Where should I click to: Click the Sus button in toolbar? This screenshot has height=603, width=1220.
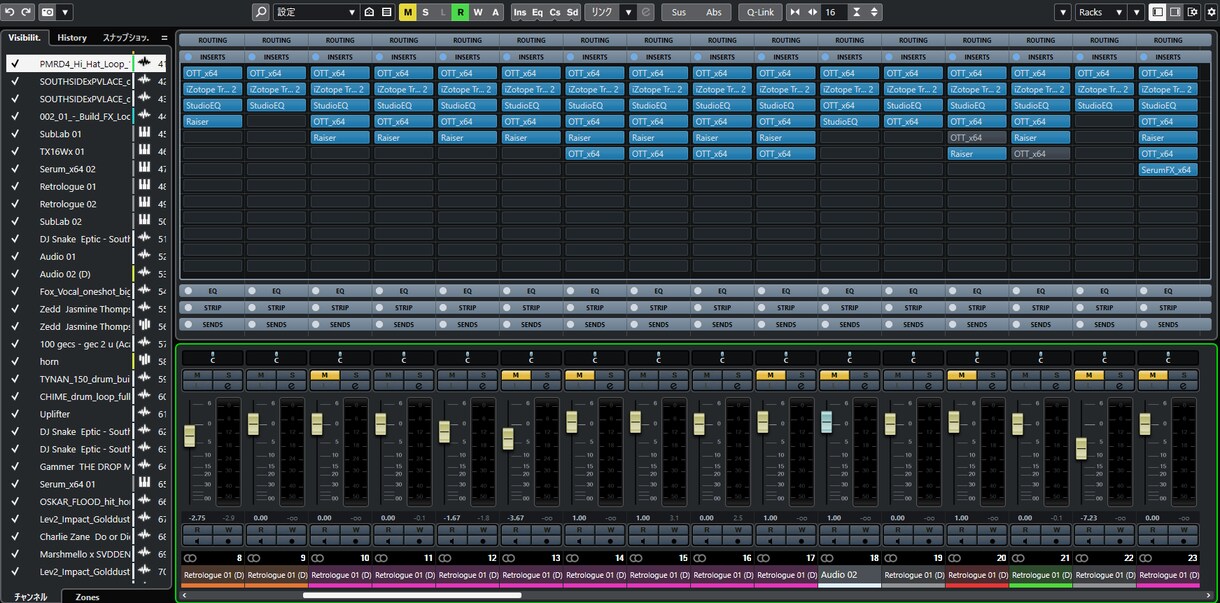[x=679, y=12]
